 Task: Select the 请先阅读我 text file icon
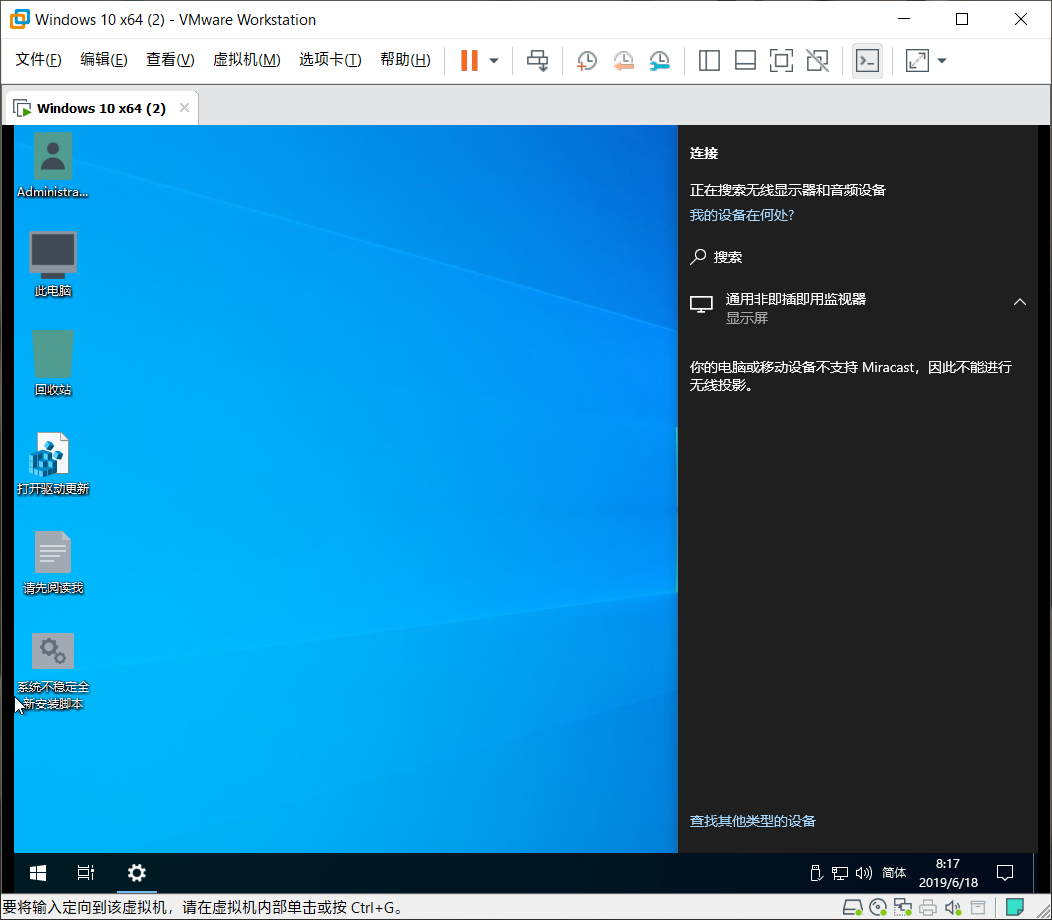click(52, 562)
